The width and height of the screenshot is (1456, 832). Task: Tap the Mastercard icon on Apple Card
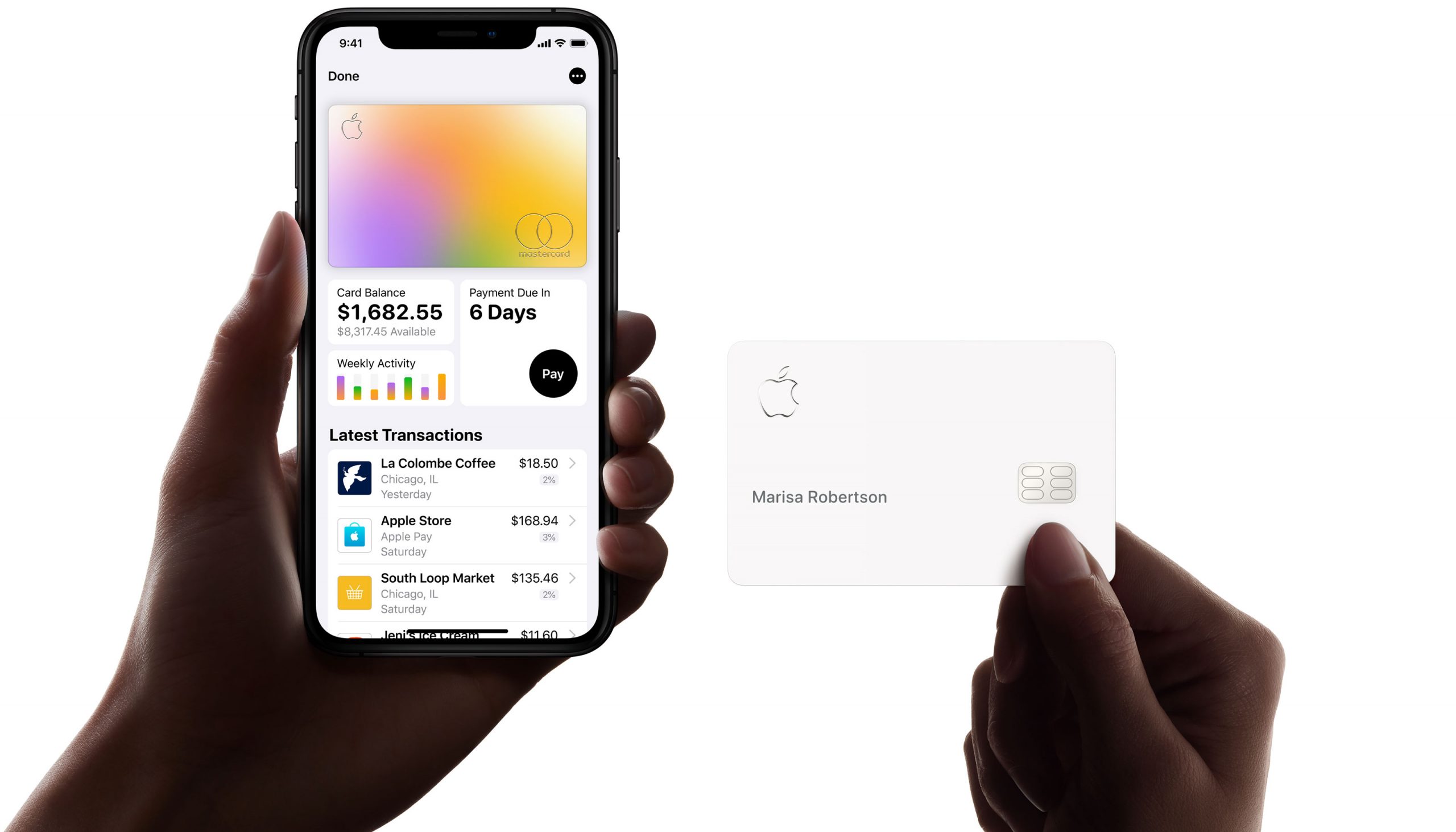click(x=548, y=232)
